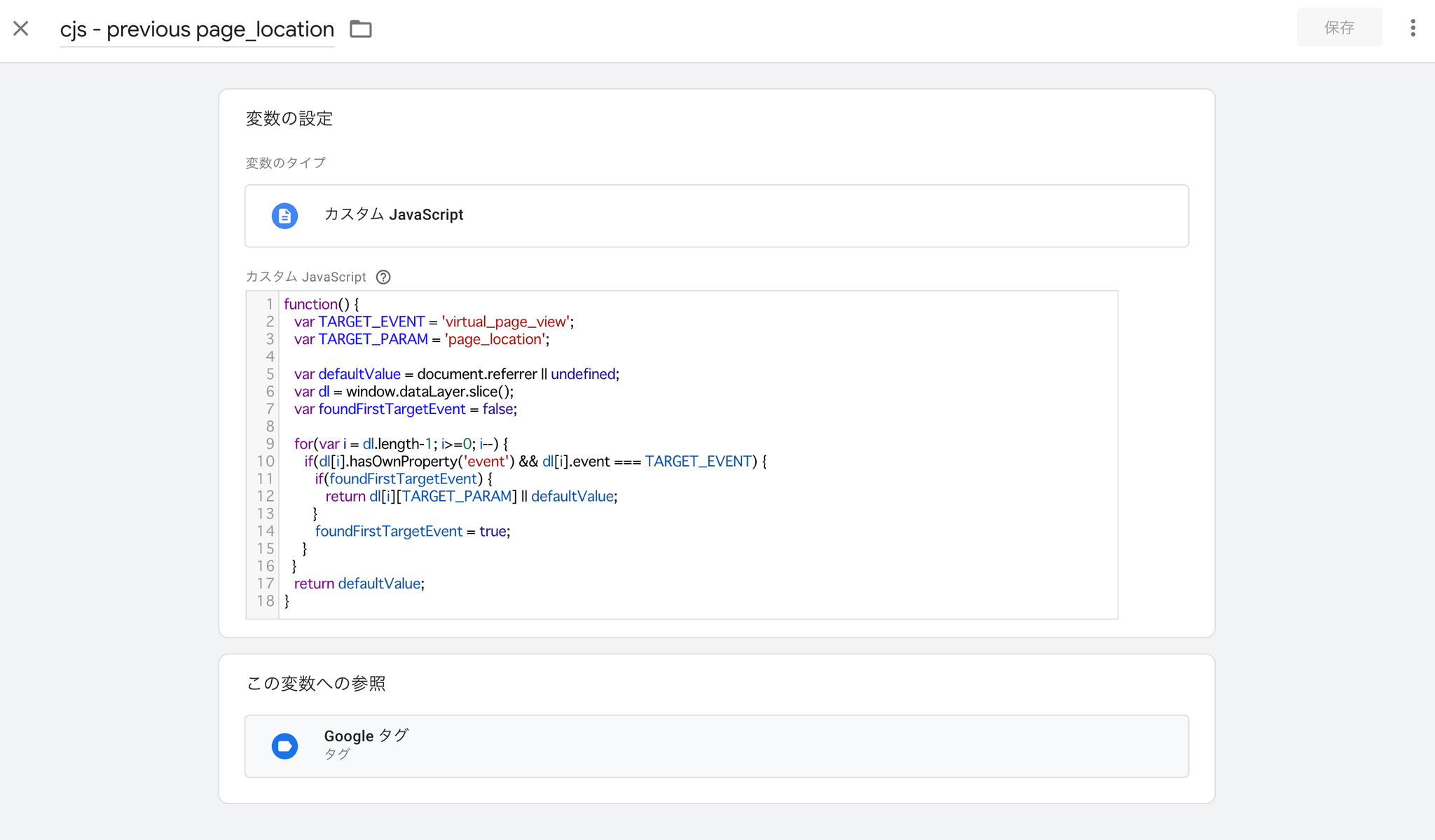Click the 変数の設定 heading
The height and width of the screenshot is (840, 1435).
point(289,118)
